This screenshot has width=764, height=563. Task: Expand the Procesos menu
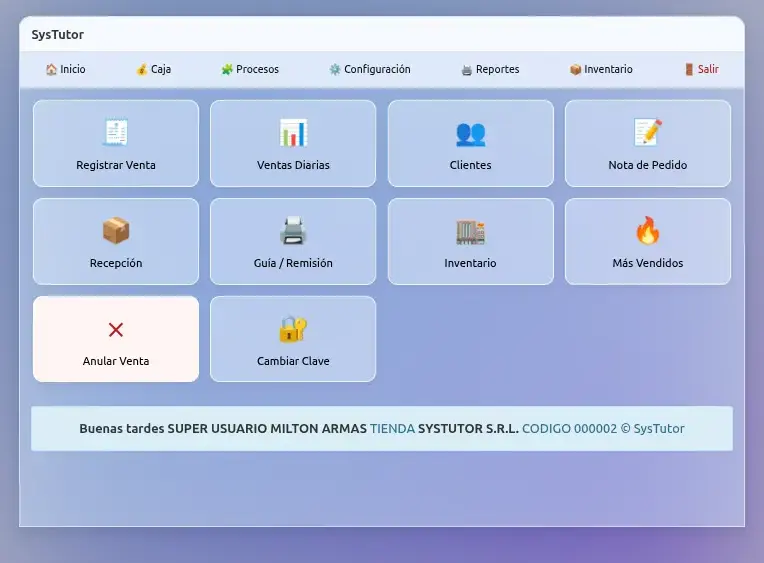pos(250,70)
